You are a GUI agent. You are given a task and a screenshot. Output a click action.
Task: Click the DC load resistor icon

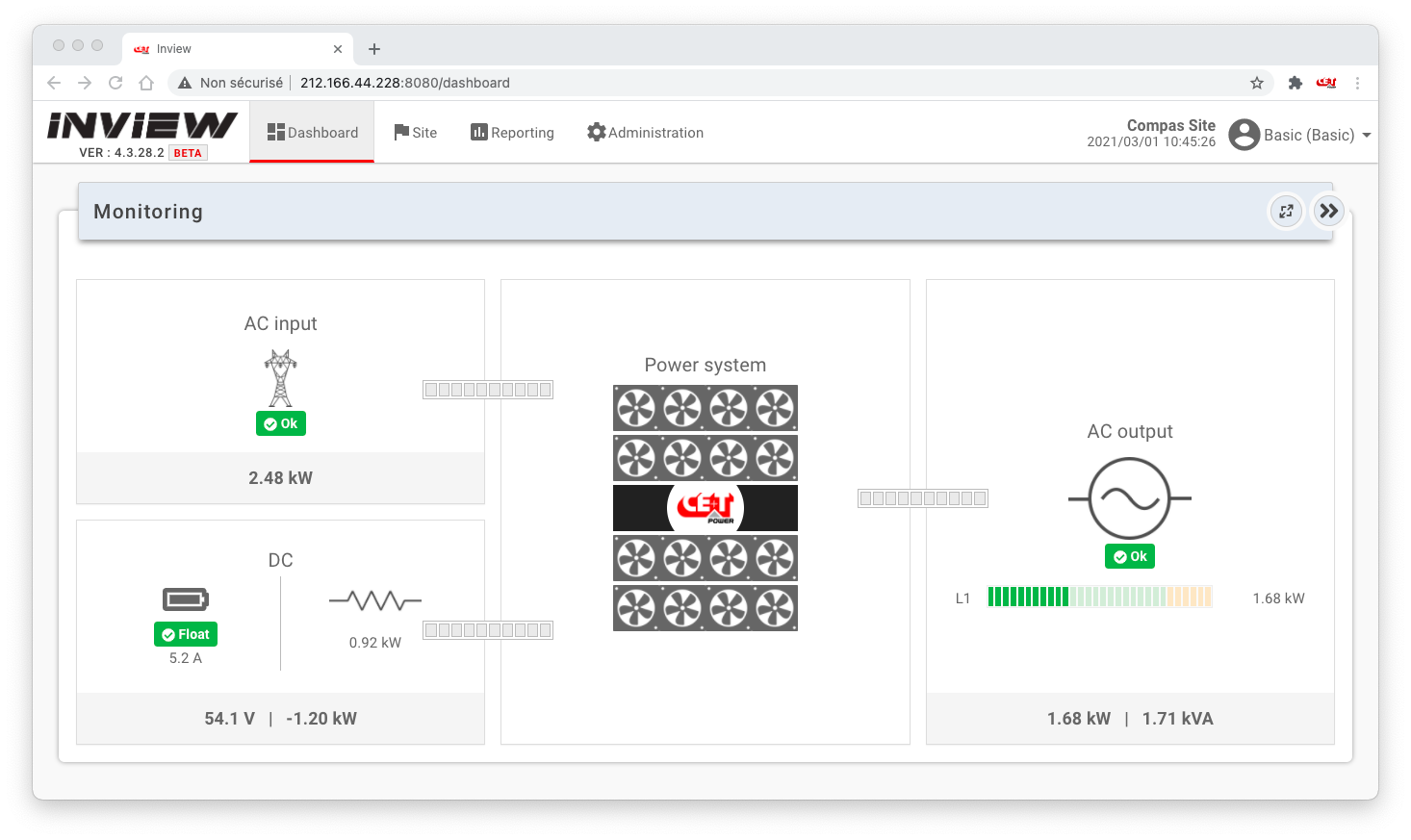point(375,601)
